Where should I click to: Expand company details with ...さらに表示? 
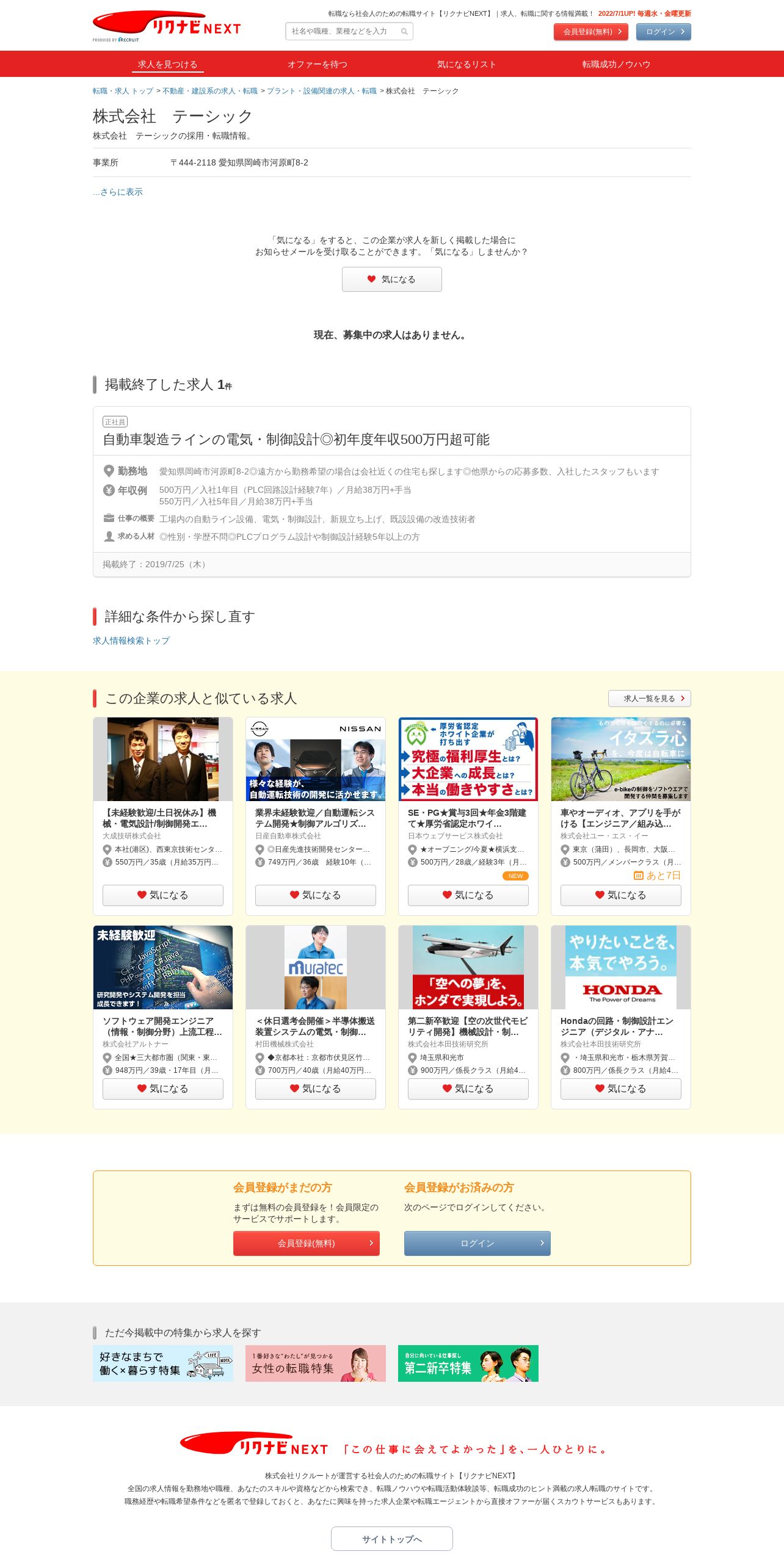coord(118,192)
